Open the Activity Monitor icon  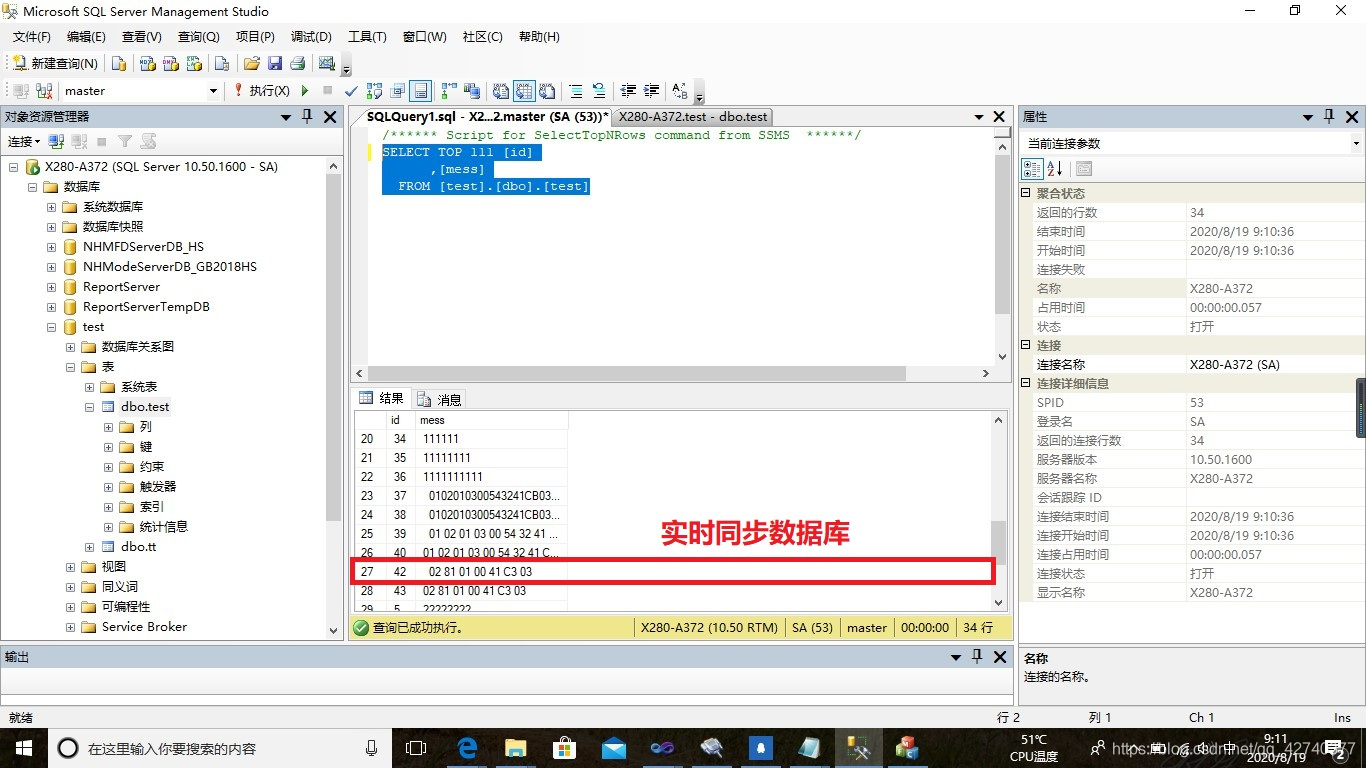(326, 63)
